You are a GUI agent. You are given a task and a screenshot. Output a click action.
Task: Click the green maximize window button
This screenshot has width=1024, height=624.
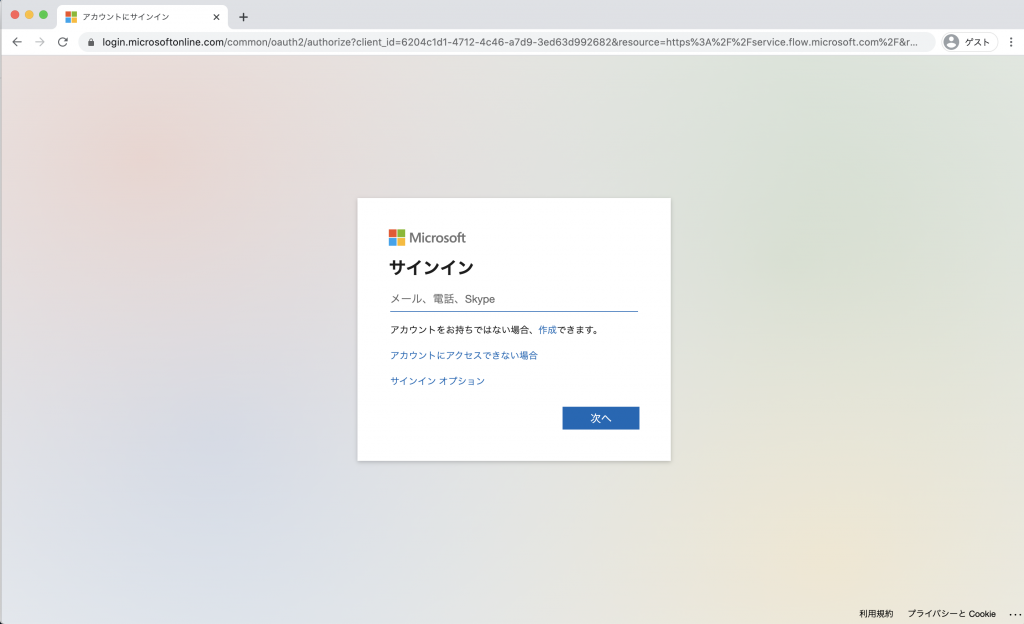pyautogui.click(x=44, y=14)
